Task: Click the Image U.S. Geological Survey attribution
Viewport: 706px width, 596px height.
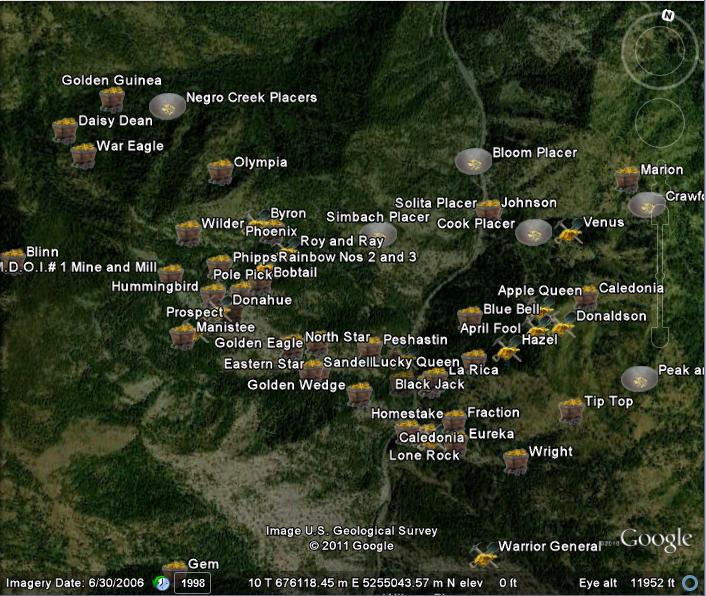Action: [352, 531]
